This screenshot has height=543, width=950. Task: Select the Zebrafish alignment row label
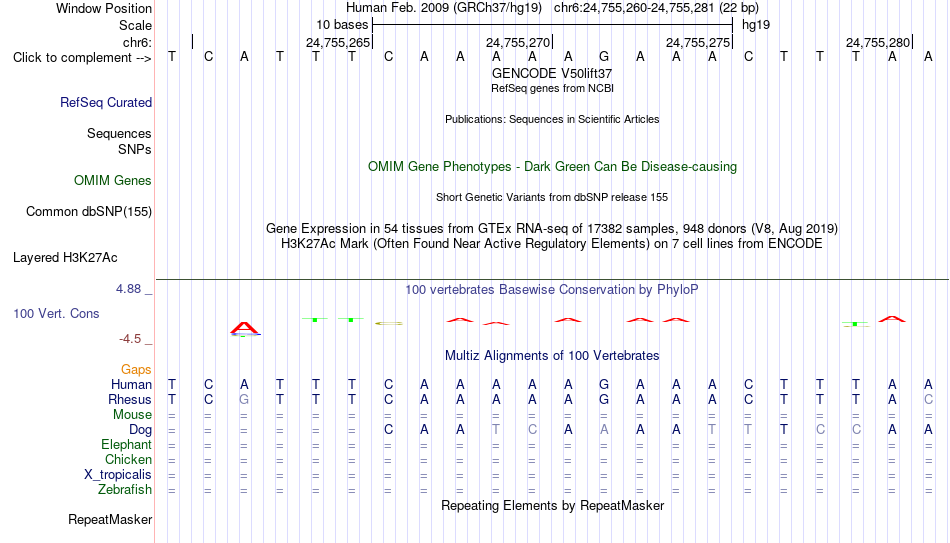pos(125,490)
